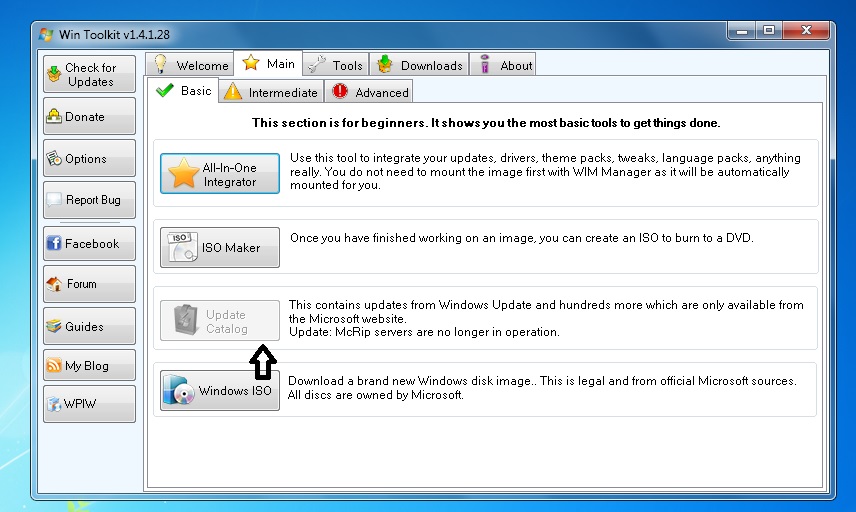The height and width of the screenshot is (512, 856).
Task: Click the star icon on Main tab
Action: pos(251,62)
